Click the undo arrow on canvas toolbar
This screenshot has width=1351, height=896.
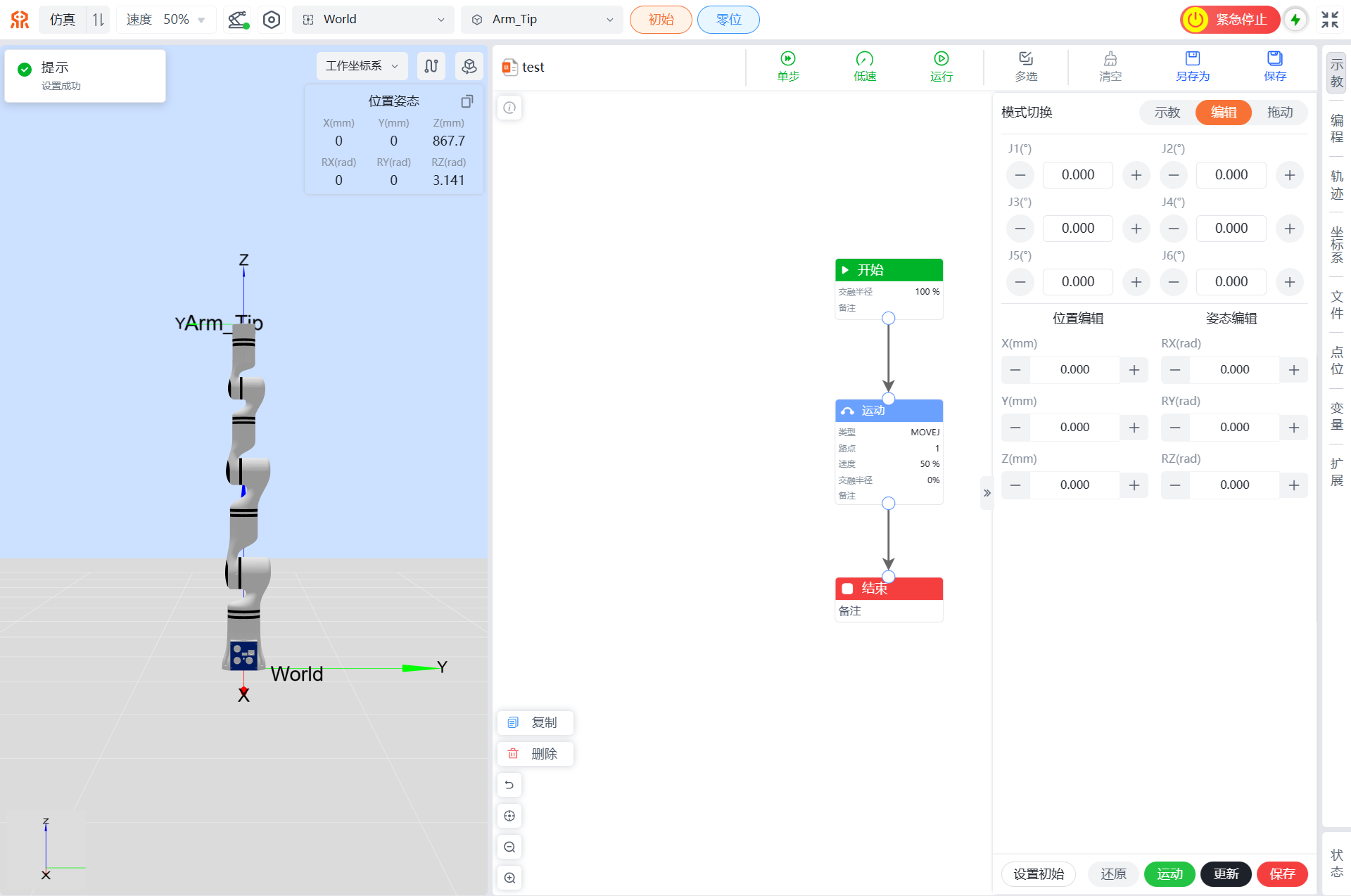click(x=509, y=785)
